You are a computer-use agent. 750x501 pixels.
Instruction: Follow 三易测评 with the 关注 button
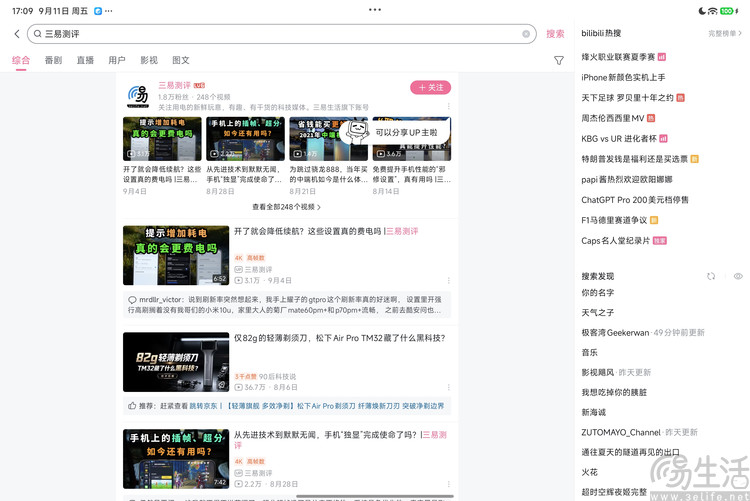tap(430, 88)
